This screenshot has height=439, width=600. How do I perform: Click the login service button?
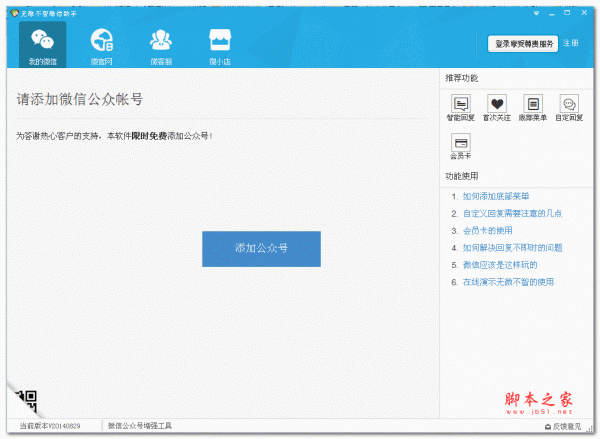pyautogui.click(x=523, y=44)
